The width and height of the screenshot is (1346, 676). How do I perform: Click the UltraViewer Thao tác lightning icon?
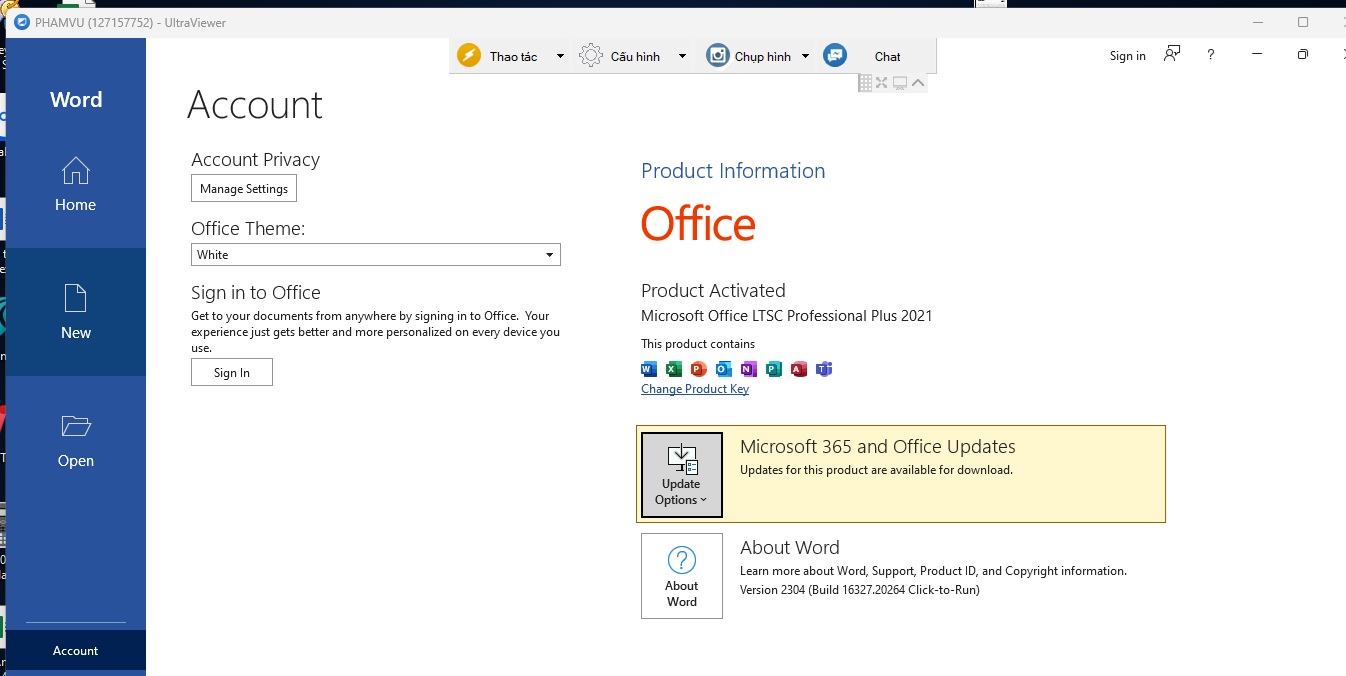[x=469, y=56]
